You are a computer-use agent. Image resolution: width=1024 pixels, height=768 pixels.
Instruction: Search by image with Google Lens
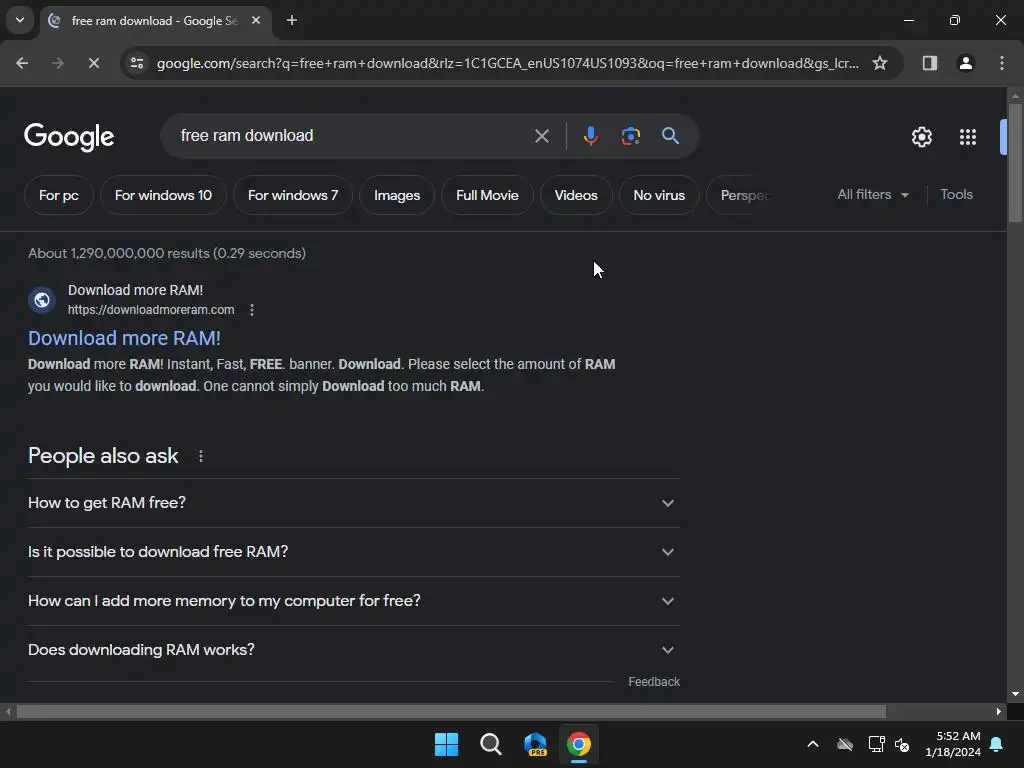[x=630, y=136]
